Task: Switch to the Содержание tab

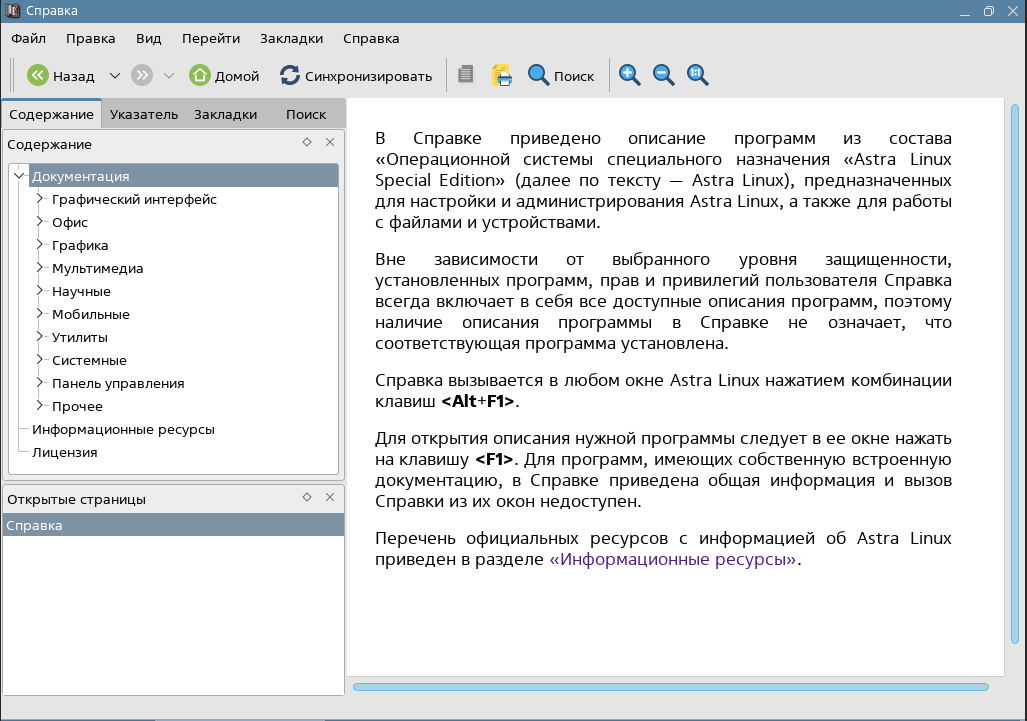Action: click(51, 114)
